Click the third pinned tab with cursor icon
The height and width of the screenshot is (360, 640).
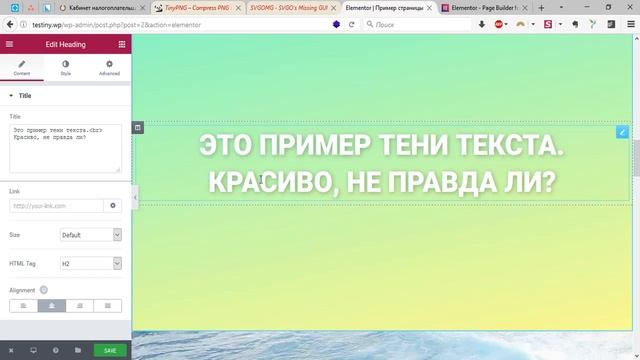pyautogui.click(x=47, y=8)
